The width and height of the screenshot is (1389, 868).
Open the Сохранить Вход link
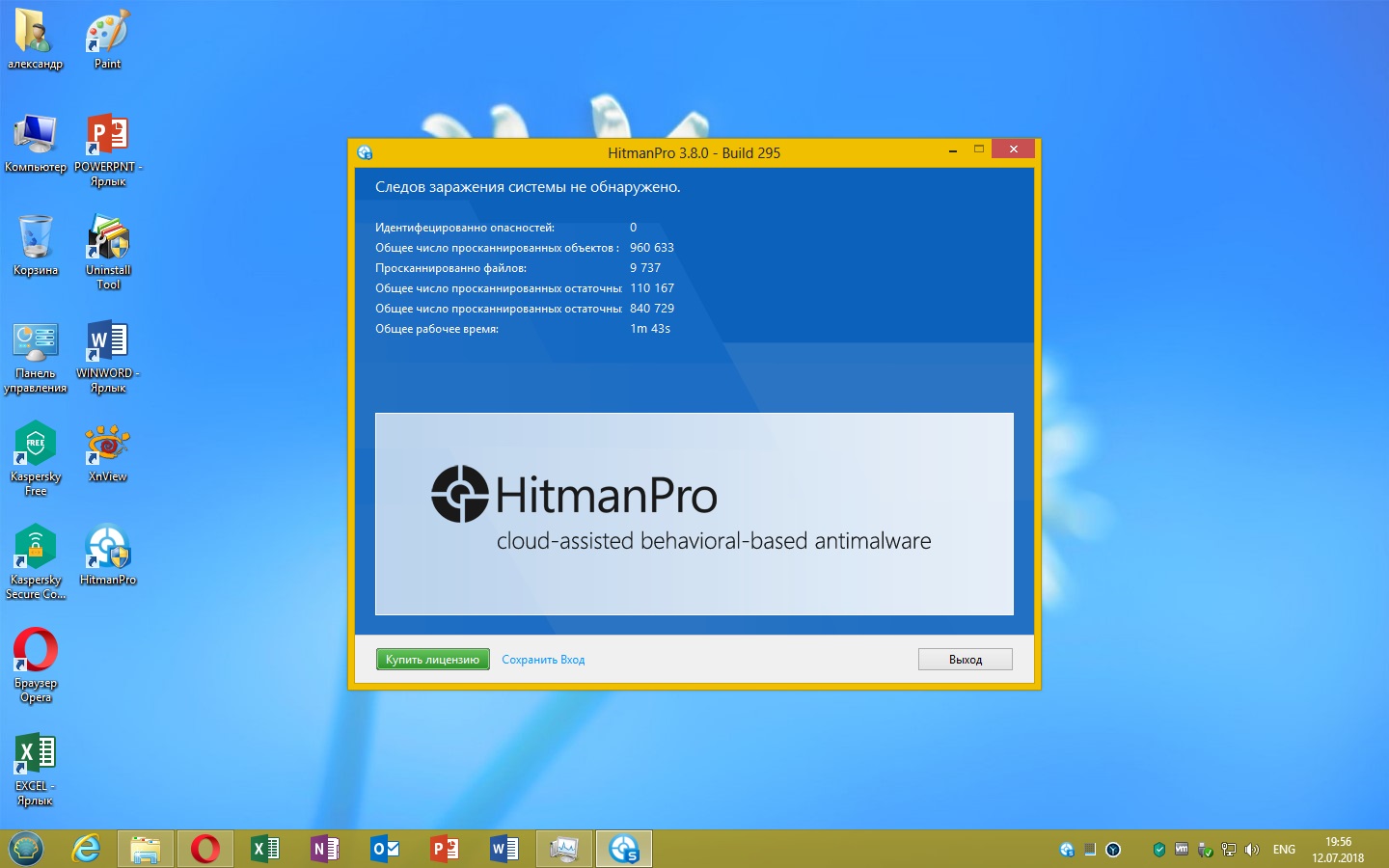pos(543,660)
